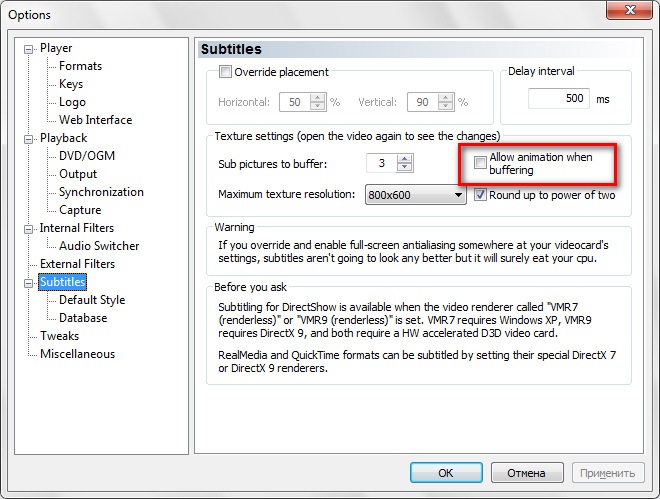Open the Default Style settings page

[91, 300]
